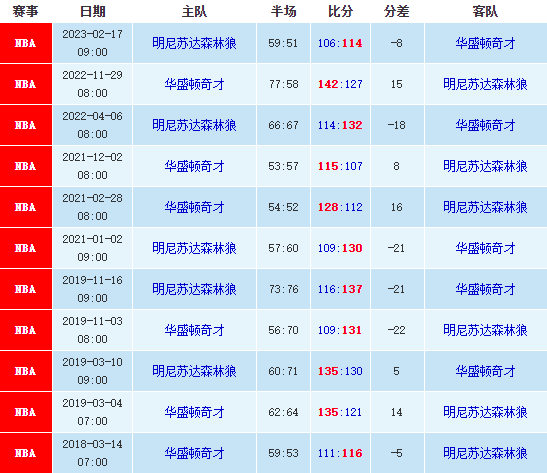Click point difference 14 cell
Image resolution: width=547 pixels, height=473 pixels.
pyautogui.click(x=397, y=412)
